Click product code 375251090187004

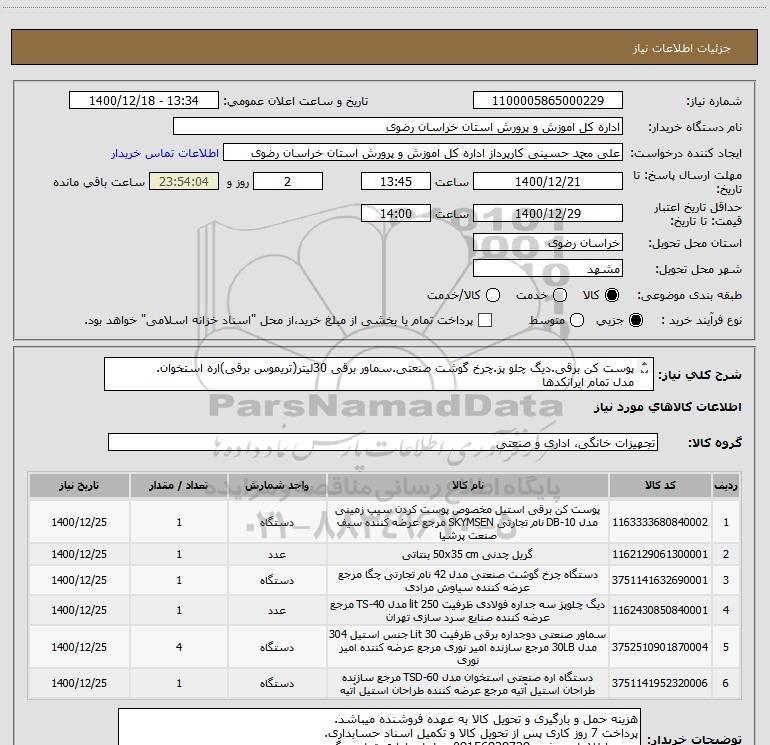click(x=660, y=647)
